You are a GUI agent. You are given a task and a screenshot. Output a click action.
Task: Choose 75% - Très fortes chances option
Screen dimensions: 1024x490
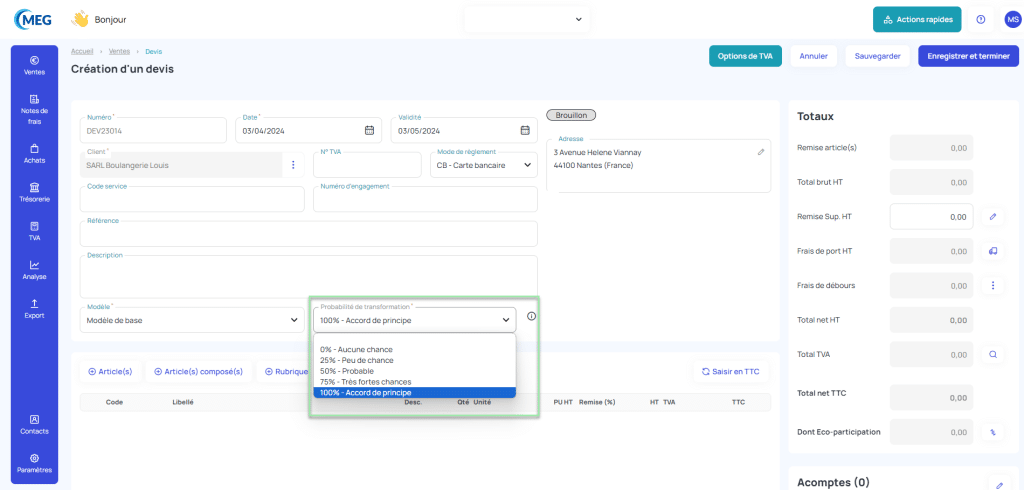364,382
